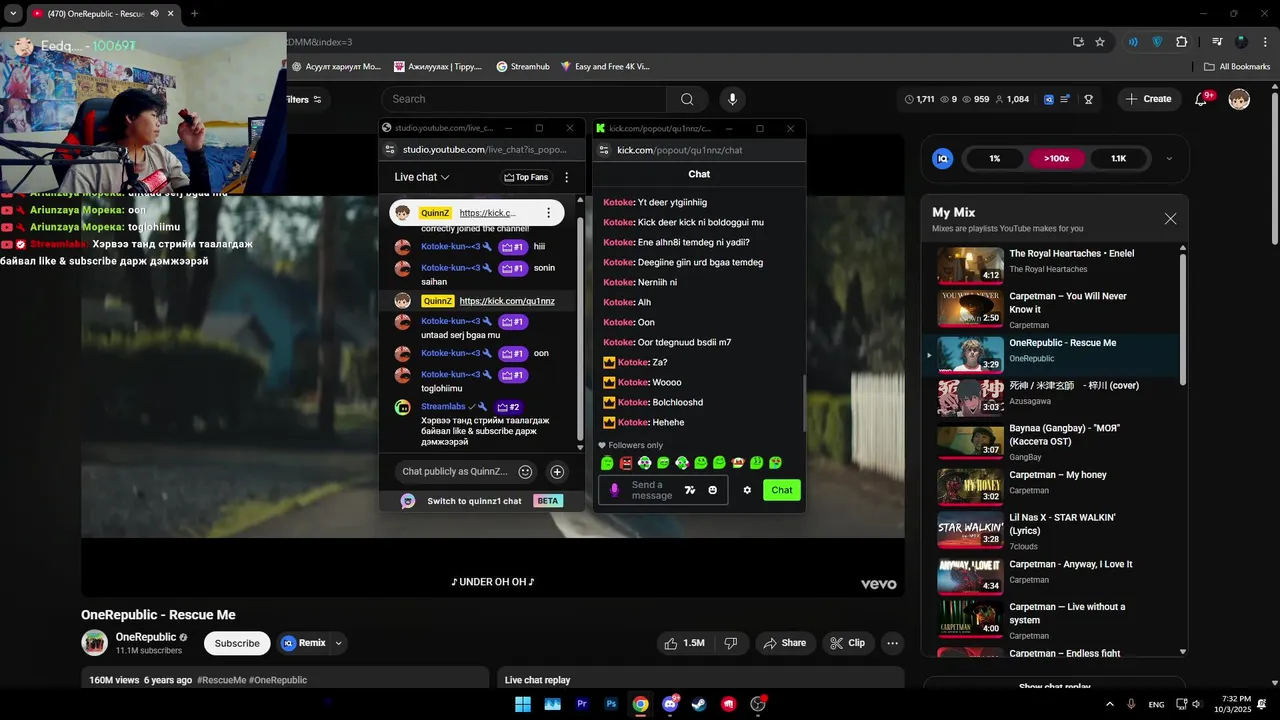Open Chrome media controls icon
Image resolution: width=1280 pixels, height=720 pixels.
pyautogui.click(x=1217, y=42)
